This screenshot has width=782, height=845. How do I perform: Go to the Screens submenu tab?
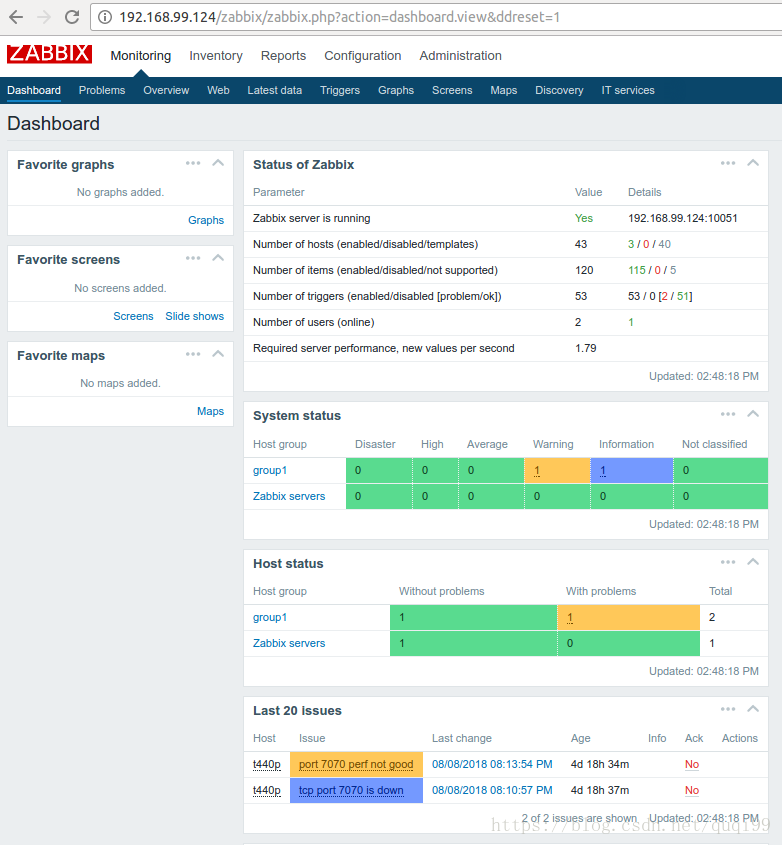pos(452,91)
